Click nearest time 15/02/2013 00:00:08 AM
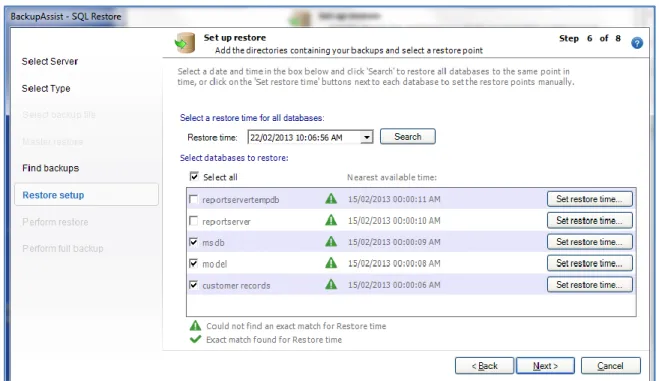The height and width of the screenshot is (381, 659). pyautogui.click(x=394, y=263)
